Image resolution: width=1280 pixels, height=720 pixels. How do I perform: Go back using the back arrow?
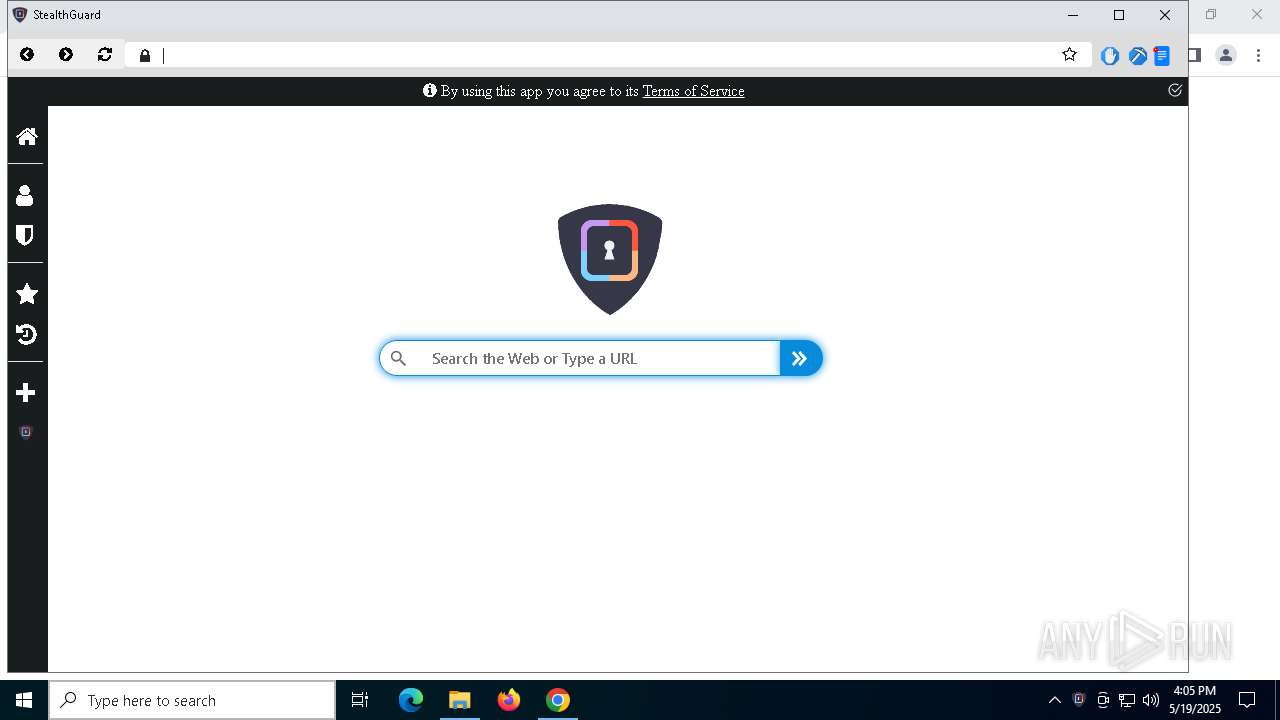pyautogui.click(x=27, y=55)
